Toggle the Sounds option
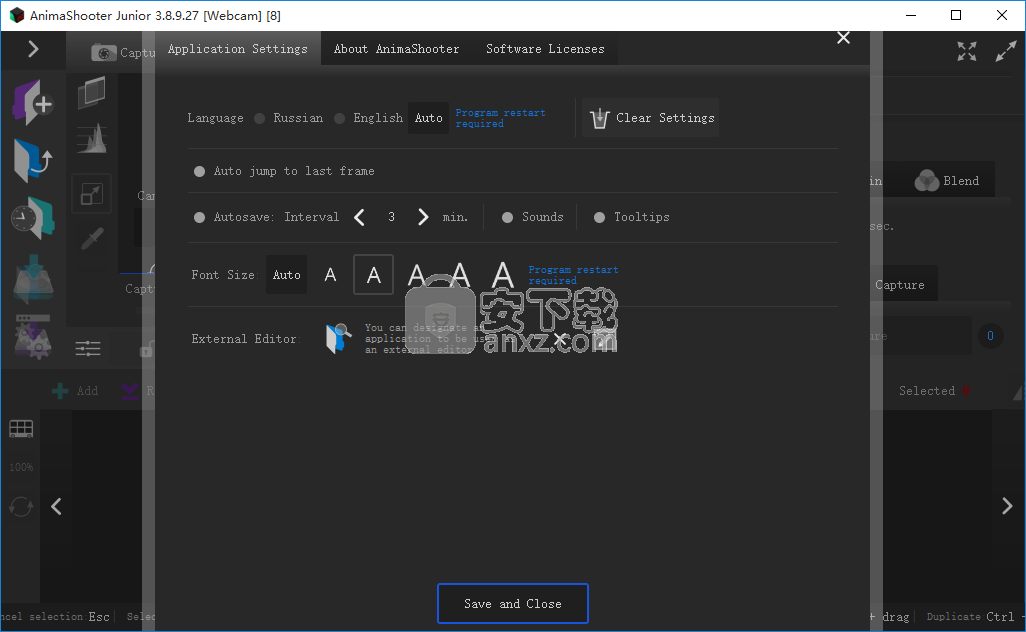Screen dimensions: 1026x632 pyautogui.click(x=507, y=217)
